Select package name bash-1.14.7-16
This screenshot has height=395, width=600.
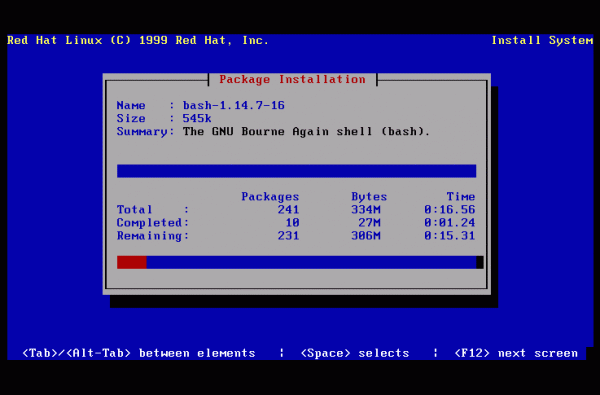coord(233,105)
